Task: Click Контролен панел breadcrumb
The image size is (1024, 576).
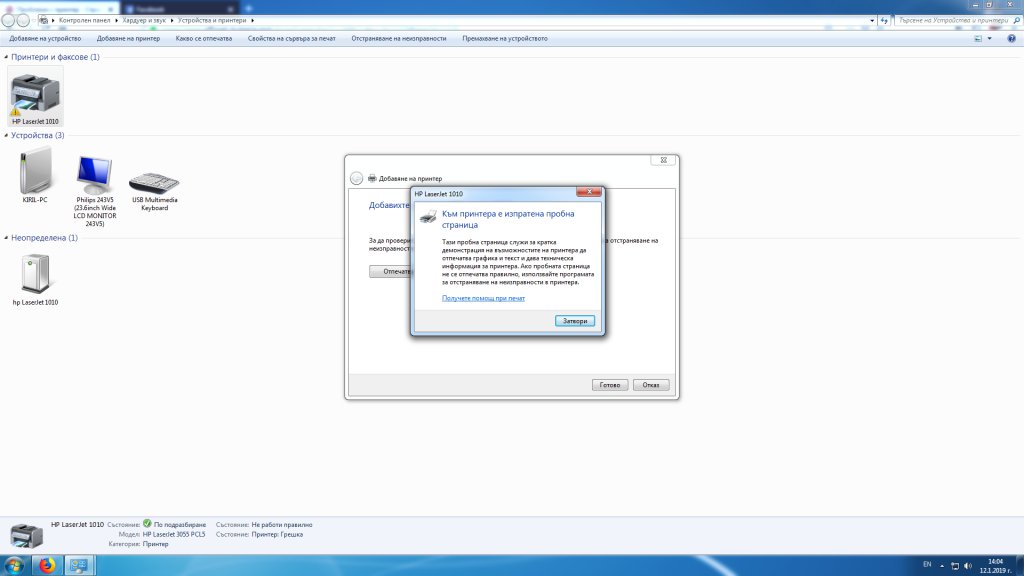Action: [x=84, y=20]
